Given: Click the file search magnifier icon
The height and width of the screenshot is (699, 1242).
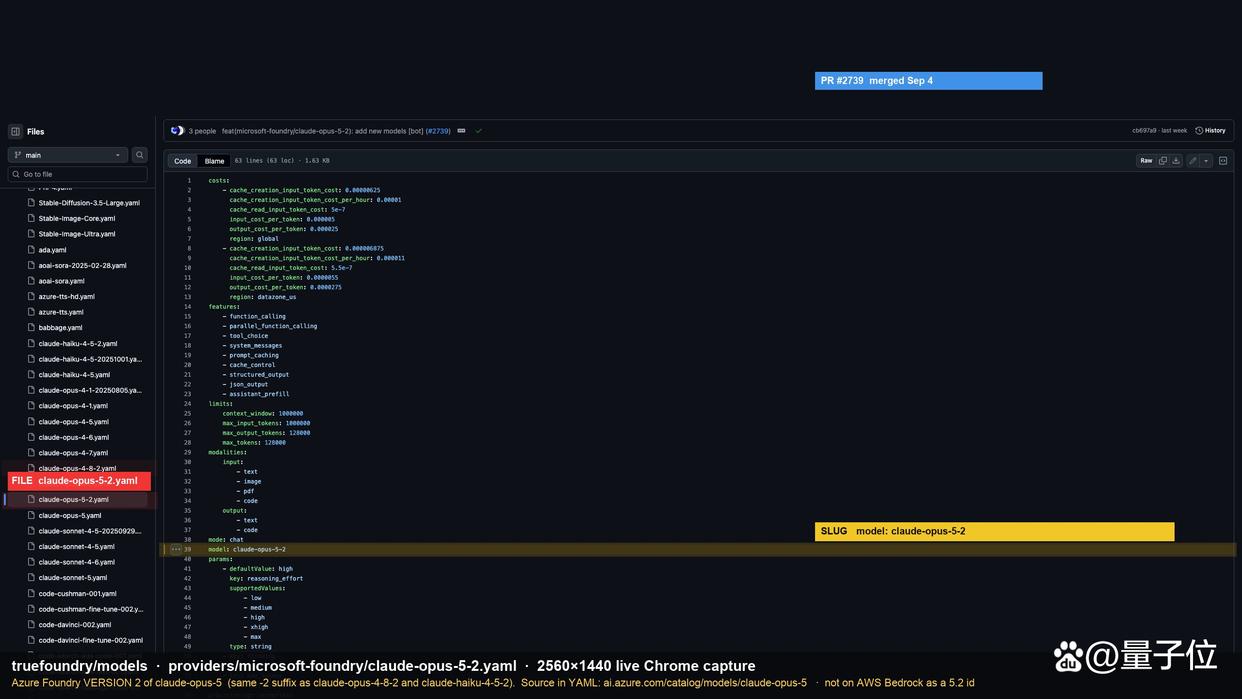Looking at the screenshot, I should (140, 155).
